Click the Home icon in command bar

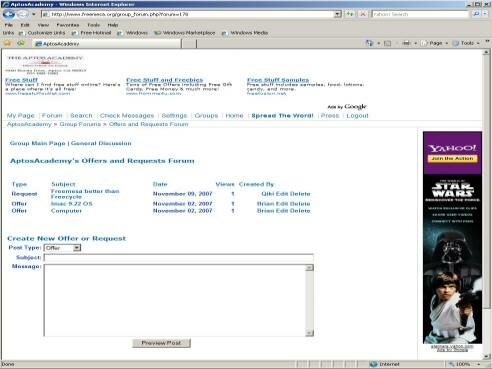tap(369, 43)
